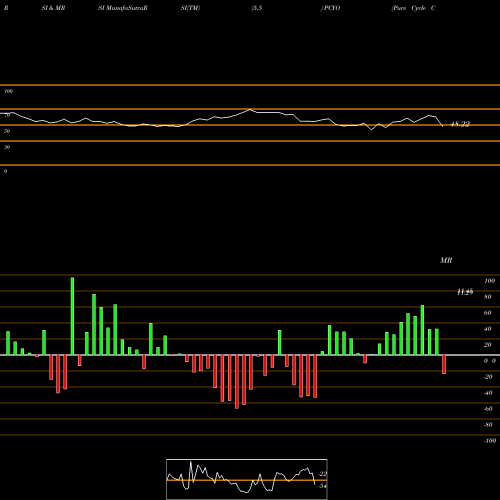The height and width of the screenshot is (500, 500).
Task: Click the '80' label on the MR axis
Action: tap(488, 297)
